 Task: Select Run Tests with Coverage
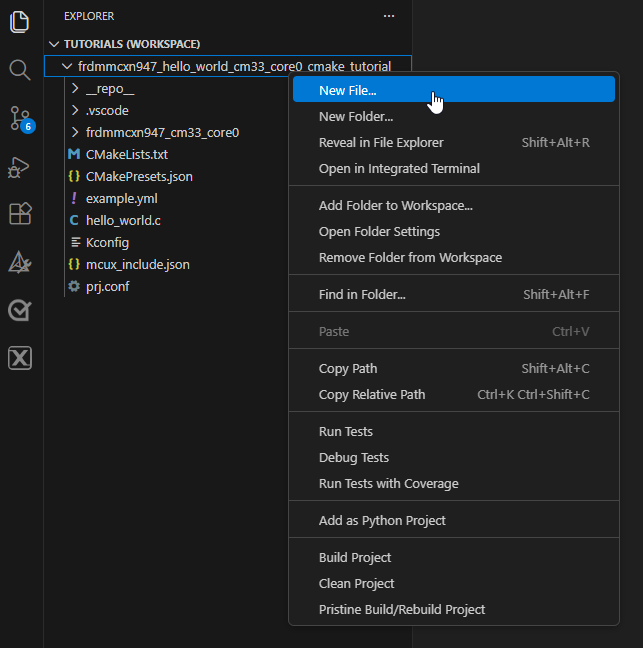point(454,484)
